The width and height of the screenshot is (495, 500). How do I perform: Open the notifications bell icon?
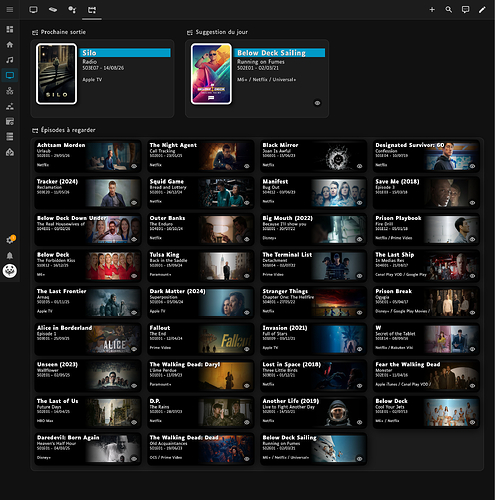(x=10, y=255)
